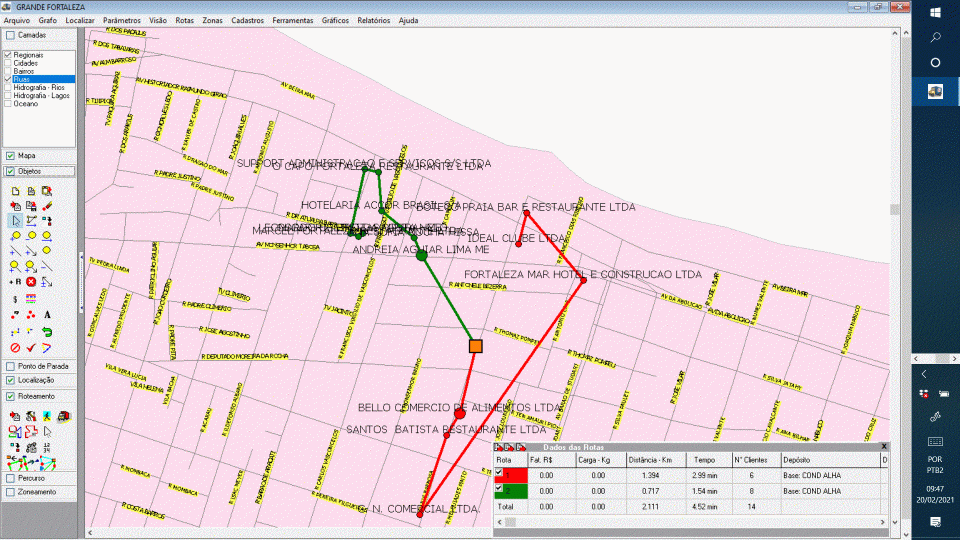Click the red color cell of route 1
960x540 pixels.
click(x=511, y=475)
